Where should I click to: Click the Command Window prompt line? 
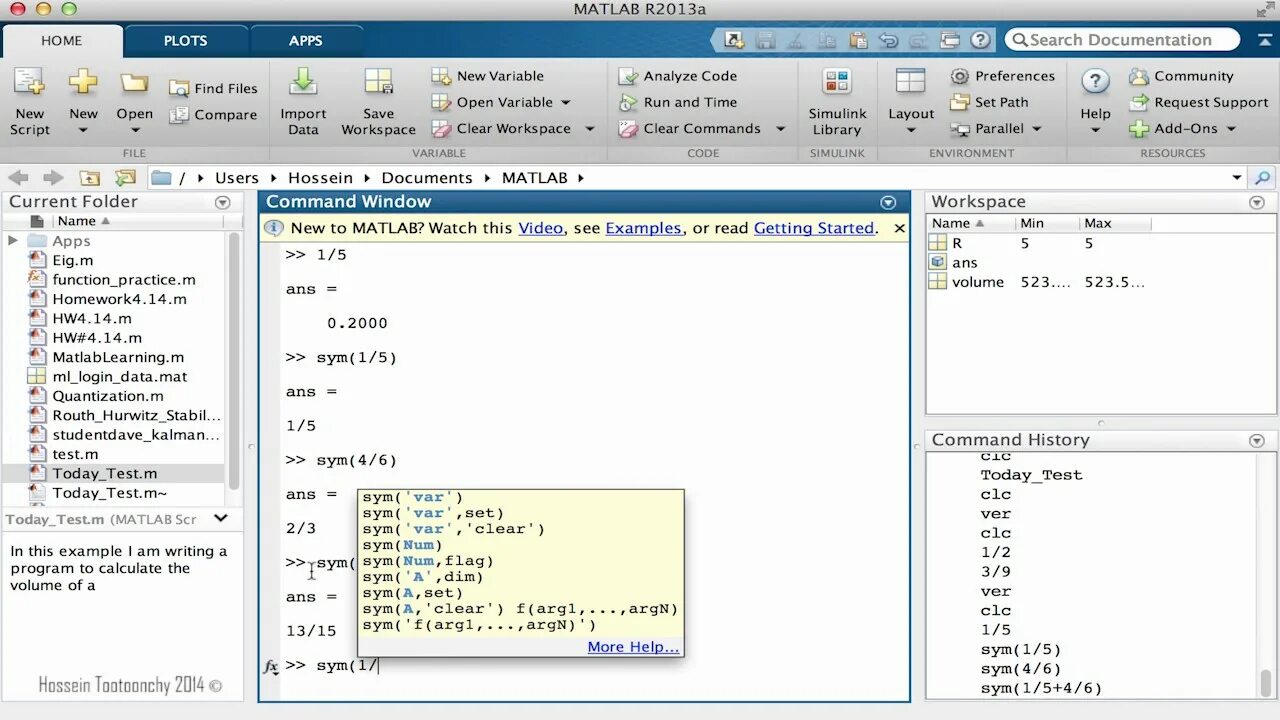(595, 666)
